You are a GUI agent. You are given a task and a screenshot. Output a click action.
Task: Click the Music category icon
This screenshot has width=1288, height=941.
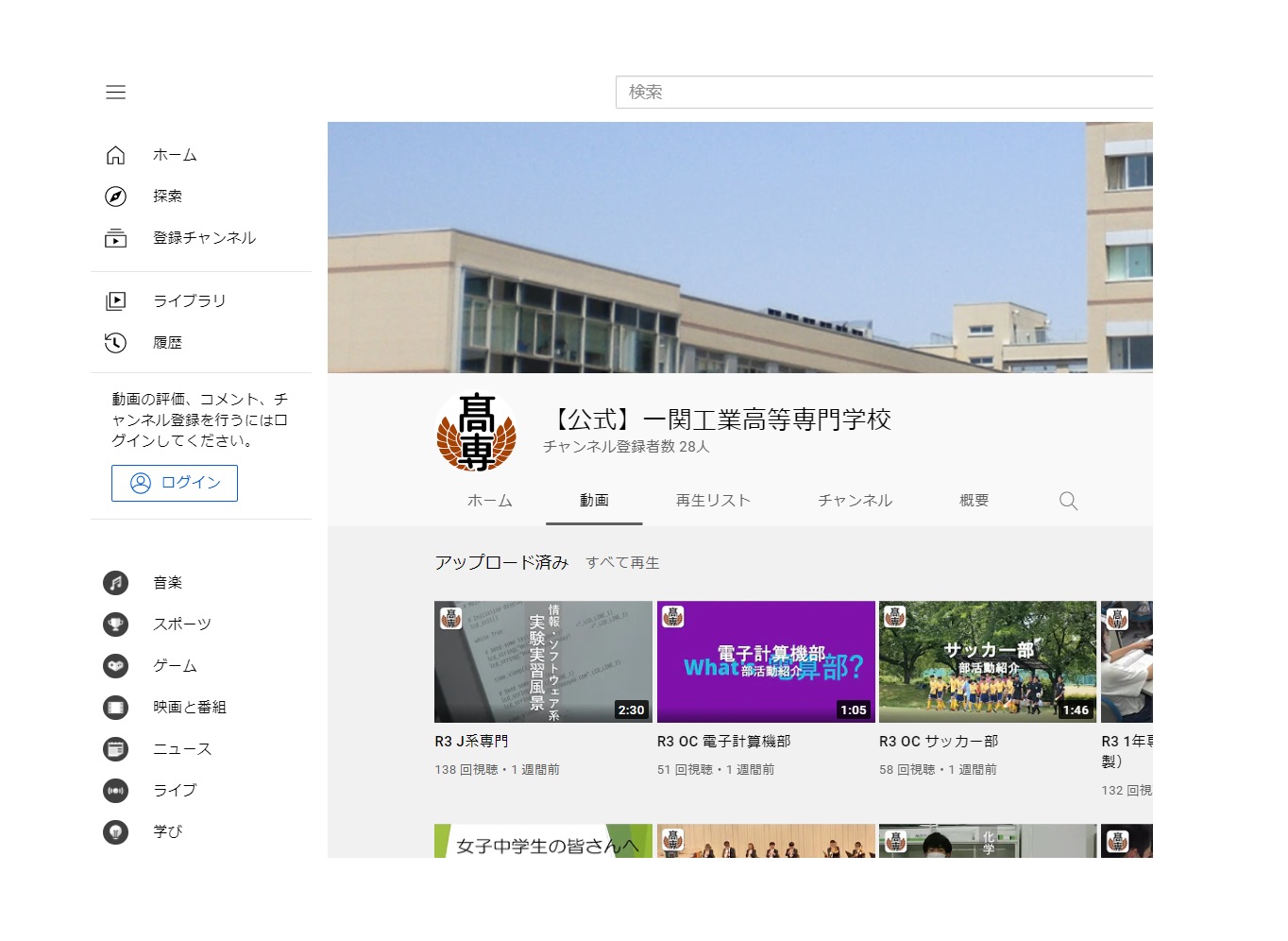tap(115, 583)
